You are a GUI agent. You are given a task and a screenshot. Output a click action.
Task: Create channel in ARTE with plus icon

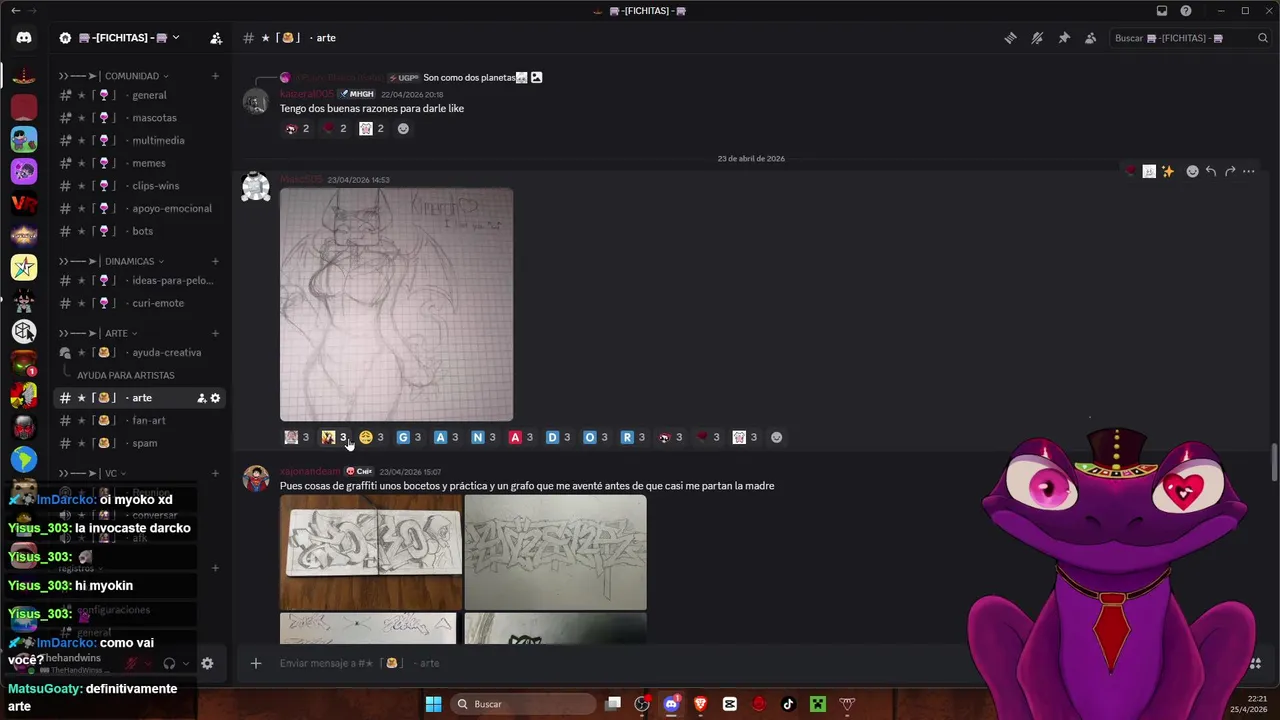[215, 333]
